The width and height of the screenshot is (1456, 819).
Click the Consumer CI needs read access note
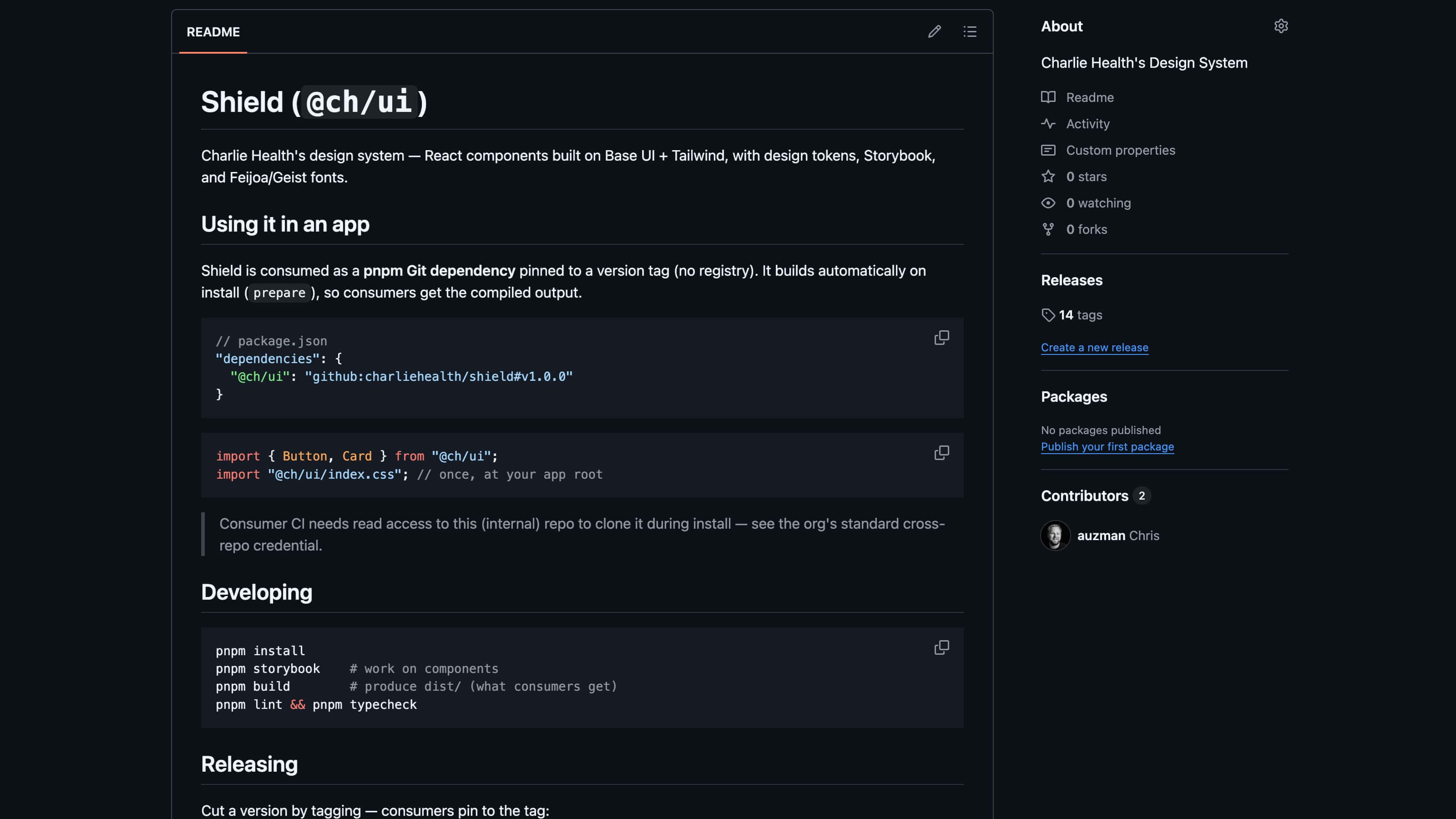pos(581,535)
